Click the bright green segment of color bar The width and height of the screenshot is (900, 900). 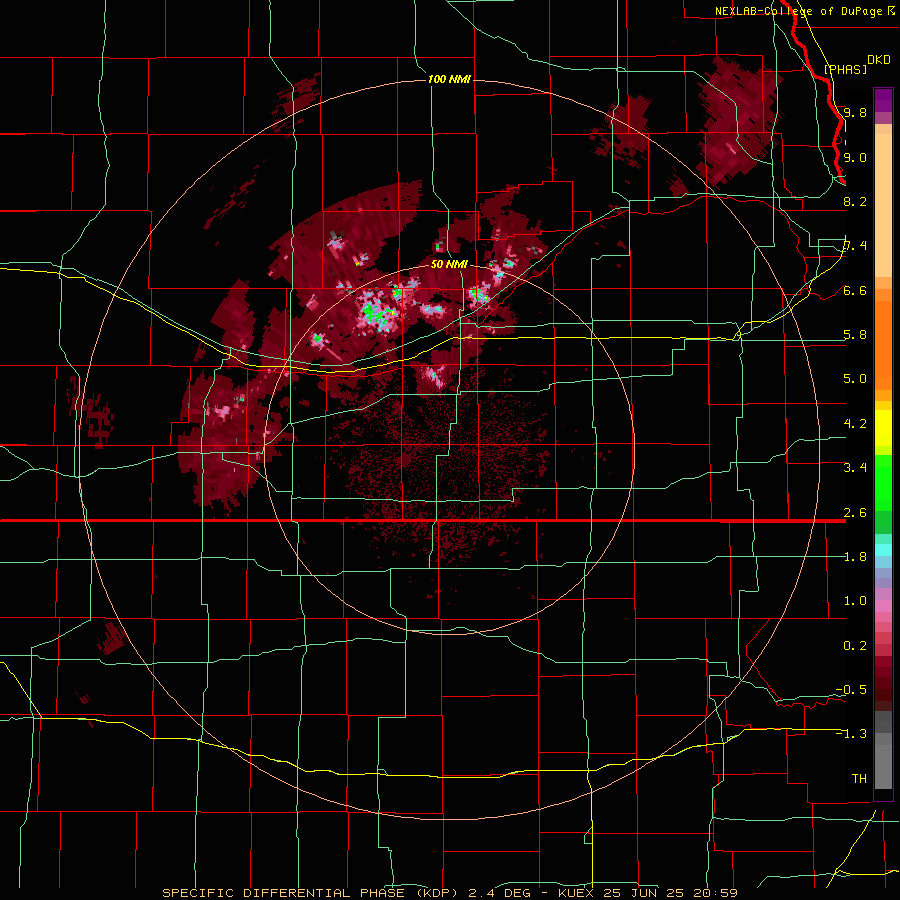click(x=883, y=483)
